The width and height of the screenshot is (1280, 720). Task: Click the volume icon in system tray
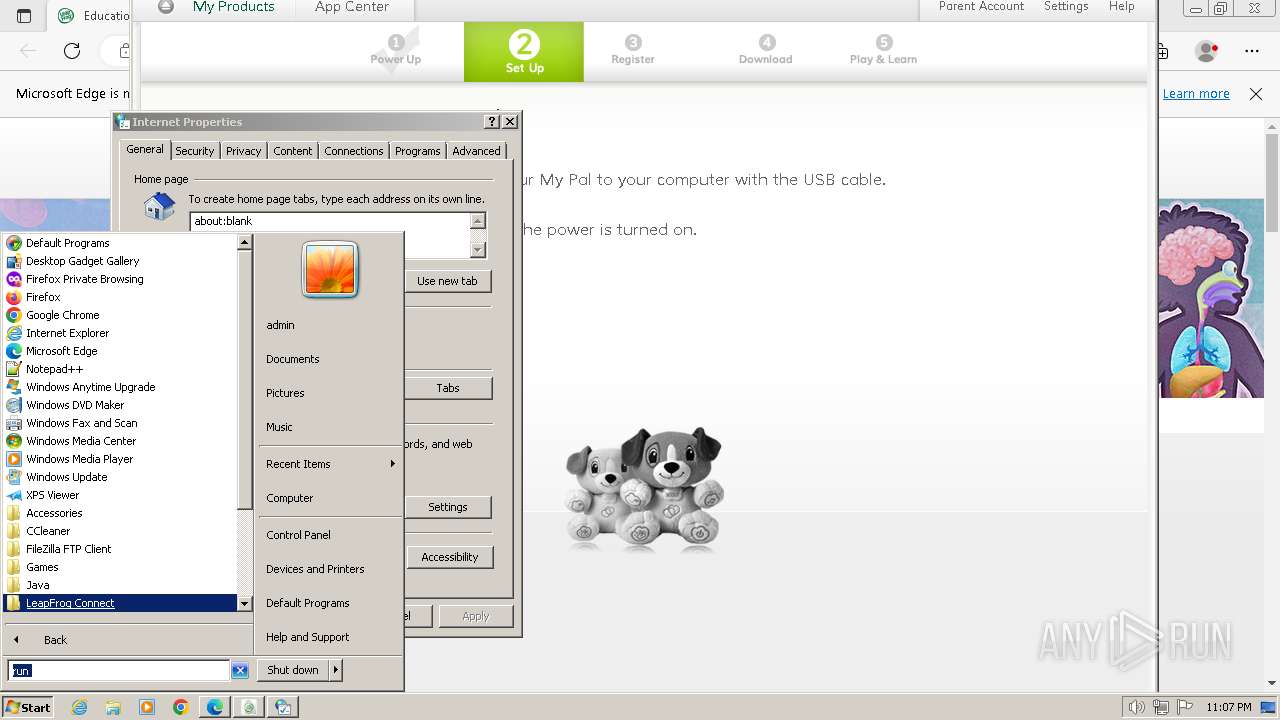(x=1137, y=707)
